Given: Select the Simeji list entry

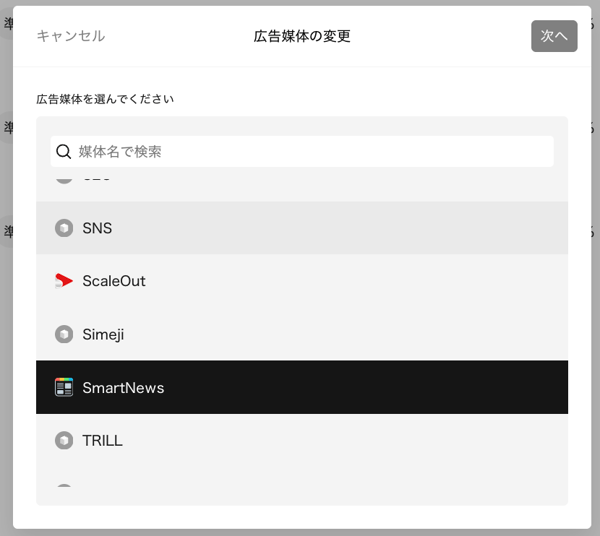Looking at the screenshot, I should [x=302, y=334].
